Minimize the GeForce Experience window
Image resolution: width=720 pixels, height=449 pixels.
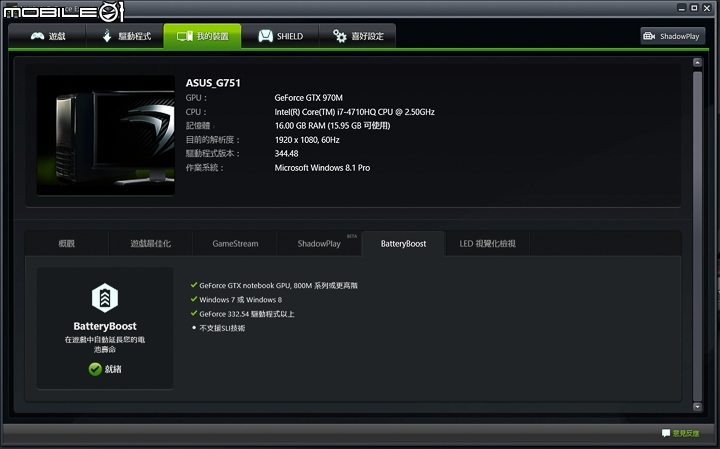[x=682, y=8]
